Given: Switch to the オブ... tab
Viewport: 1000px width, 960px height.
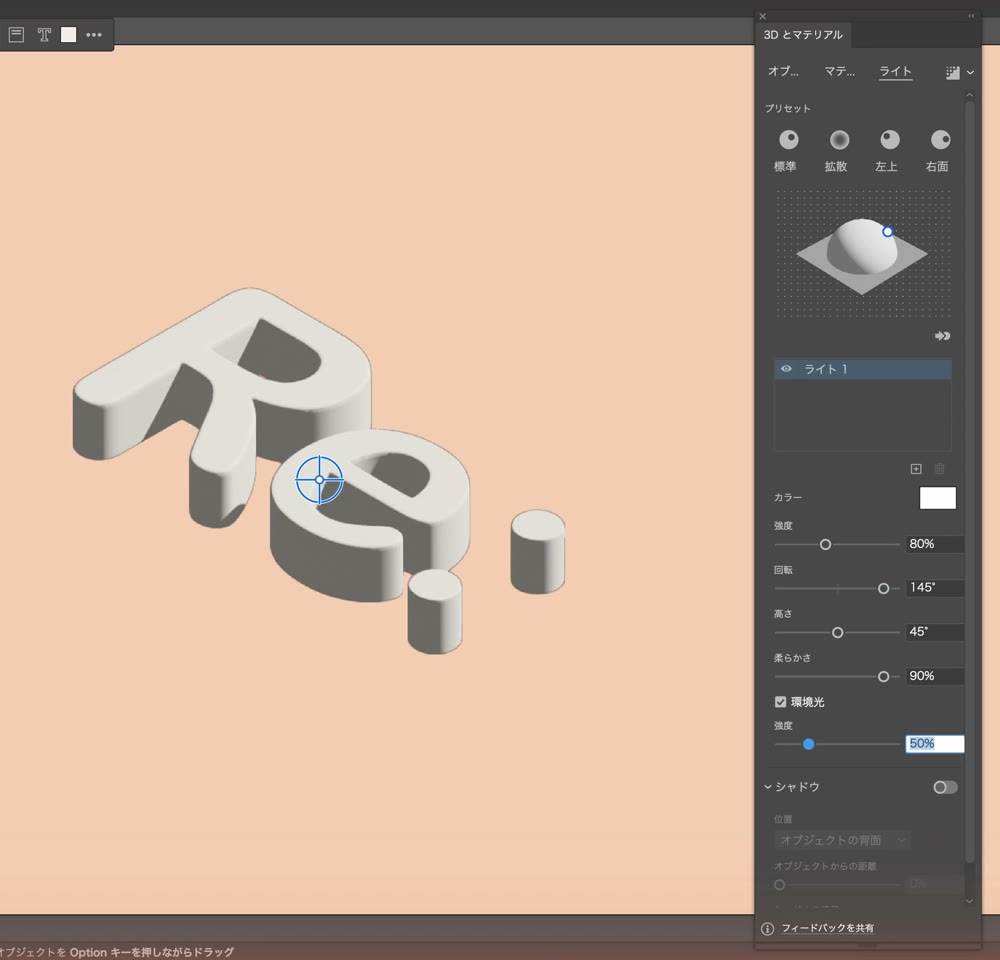Looking at the screenshot, I should [x=783, y=71].
